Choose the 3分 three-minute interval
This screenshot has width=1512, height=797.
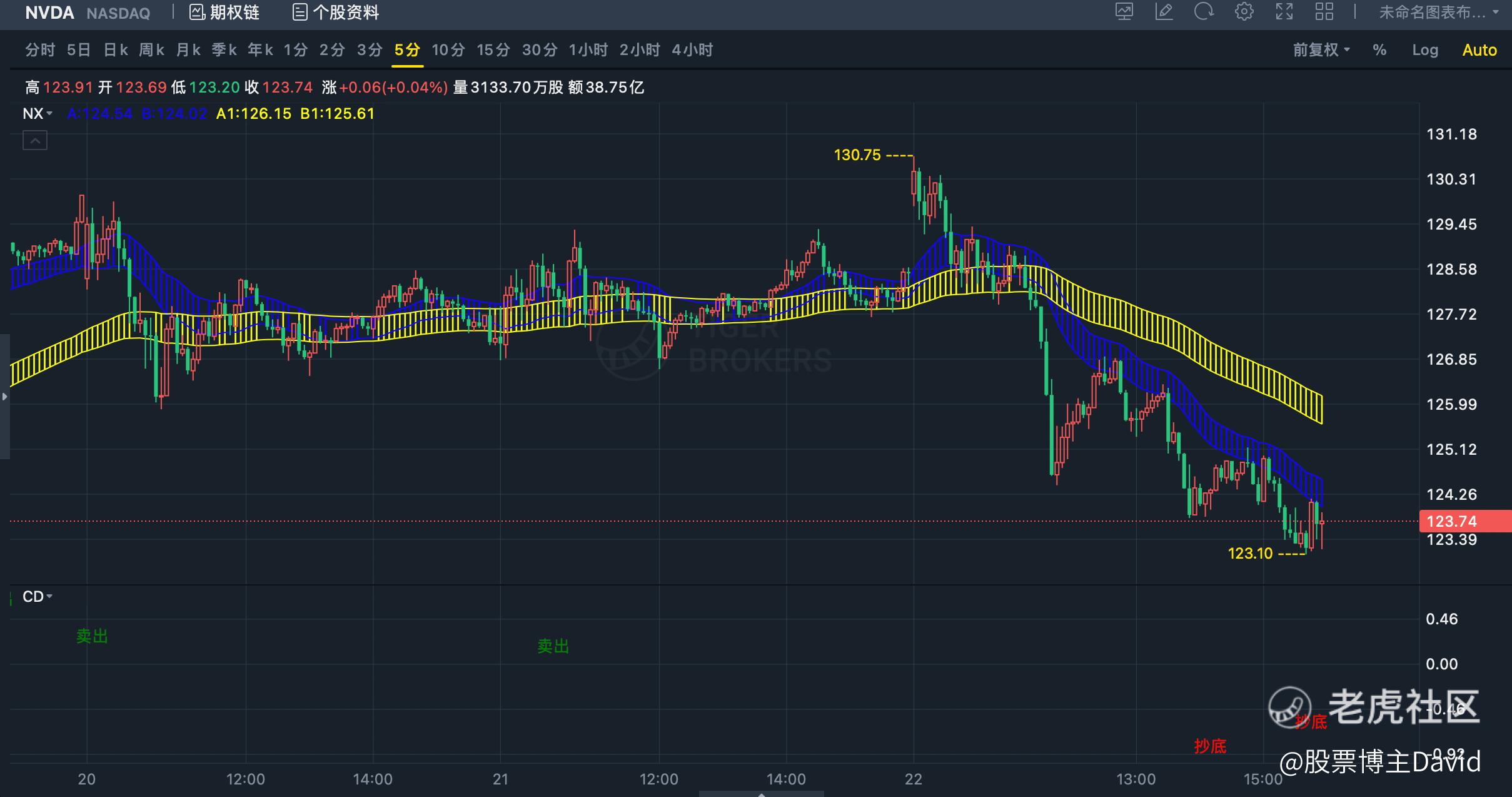click(370, 50)
